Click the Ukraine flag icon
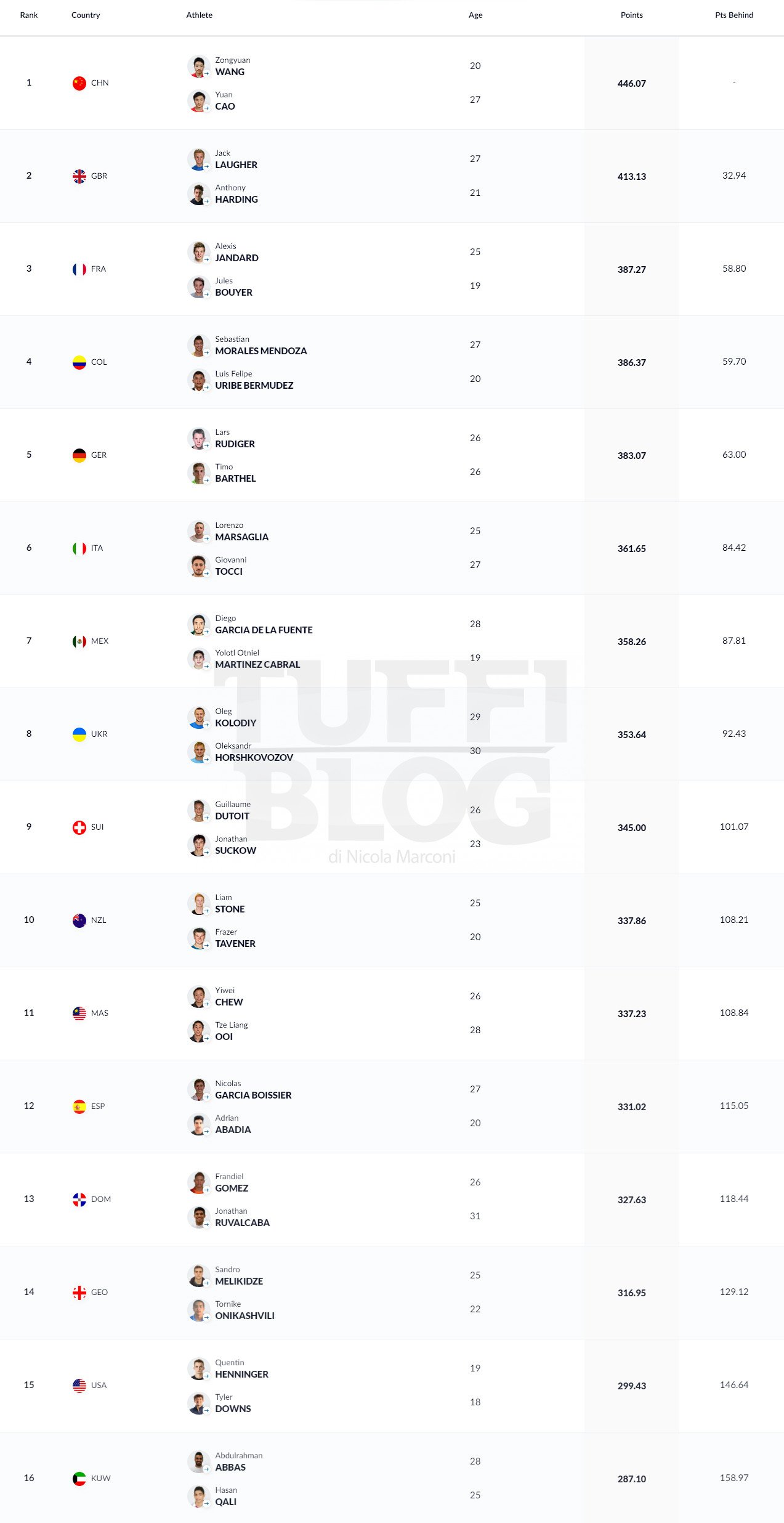The height and width of the screenshot is (1523, 784). click(79, 734)
